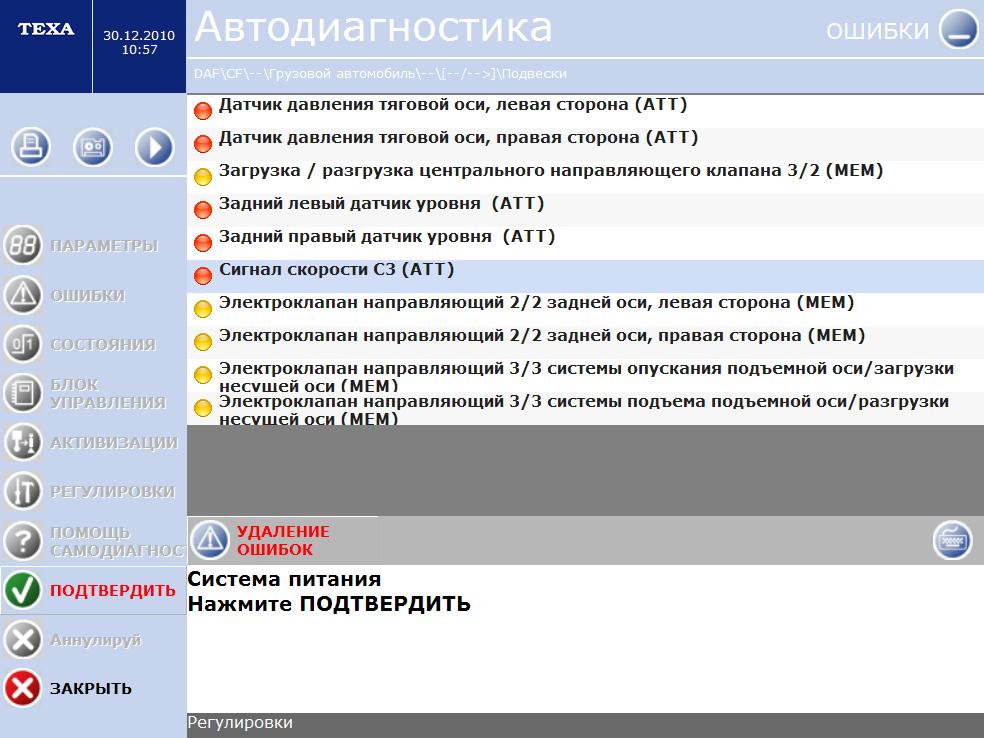
Task: Select error Задний правый датчик уровня
Action: 585,243
